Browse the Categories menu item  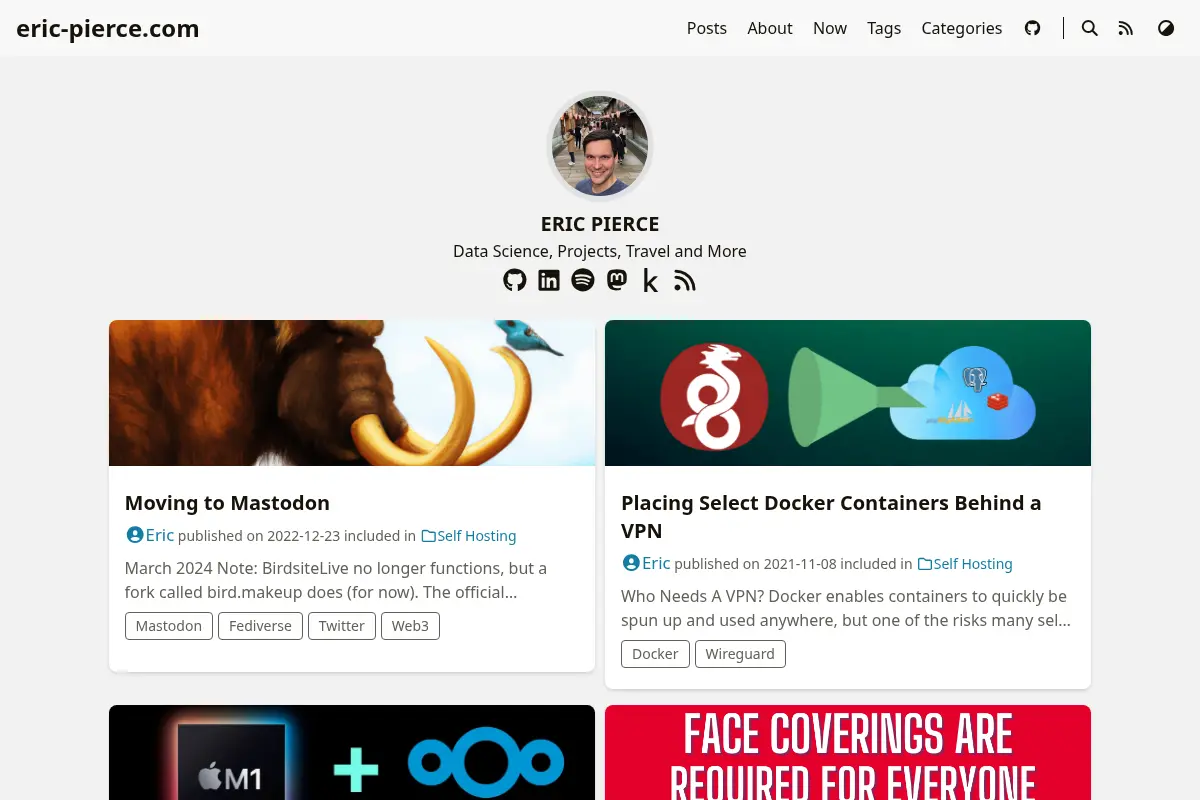tap(962, 28)
